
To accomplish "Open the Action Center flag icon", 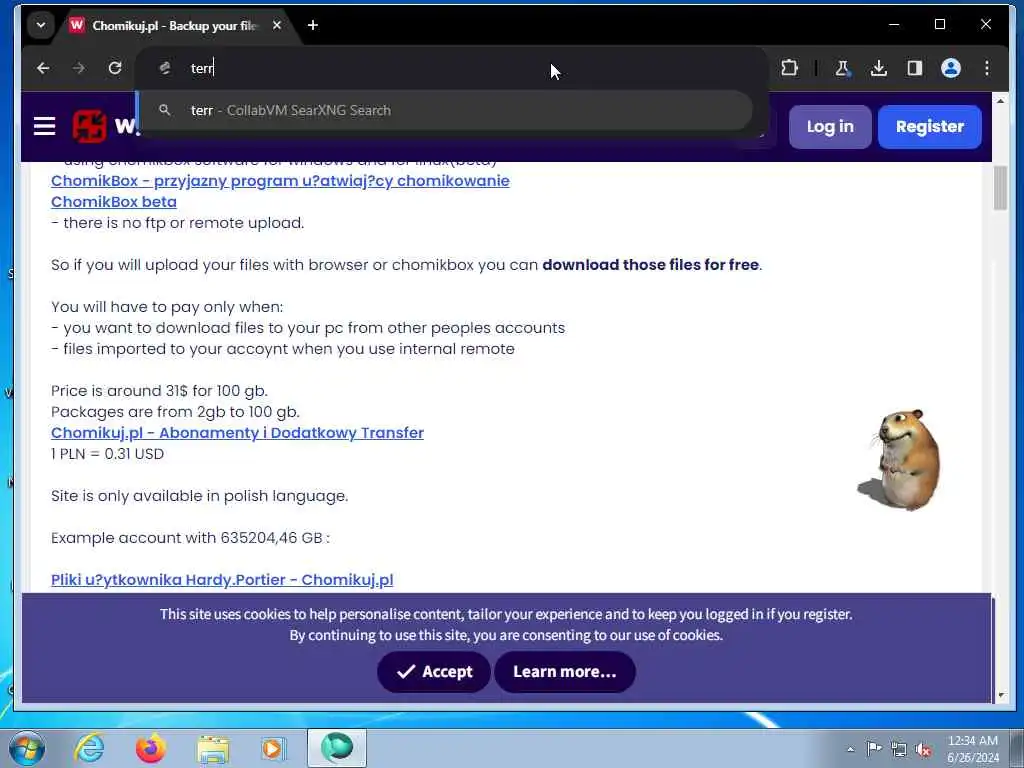I will 874,748.
